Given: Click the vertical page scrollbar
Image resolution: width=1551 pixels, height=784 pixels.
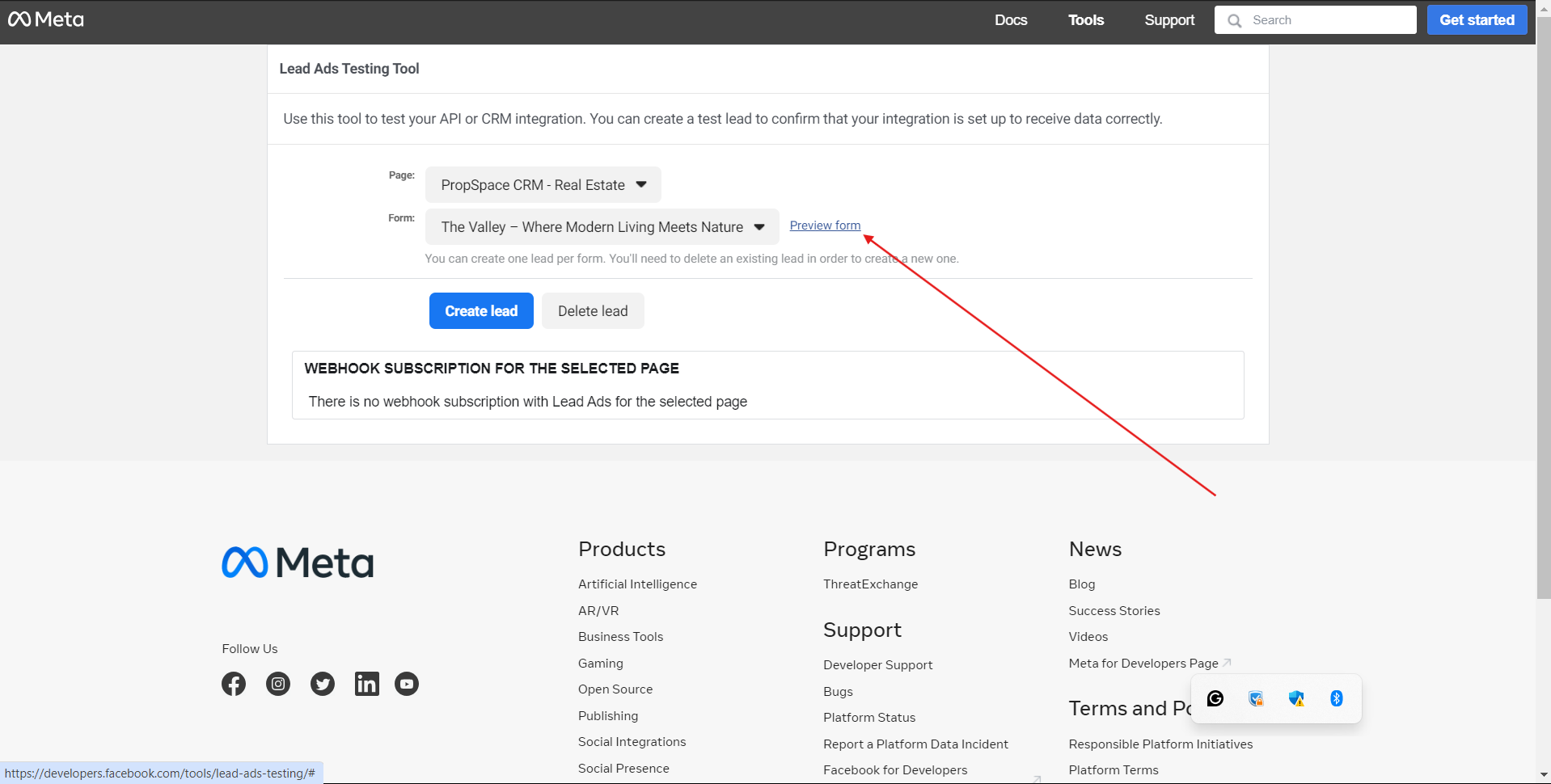Looking at the screenshot, I should 1544,307.
